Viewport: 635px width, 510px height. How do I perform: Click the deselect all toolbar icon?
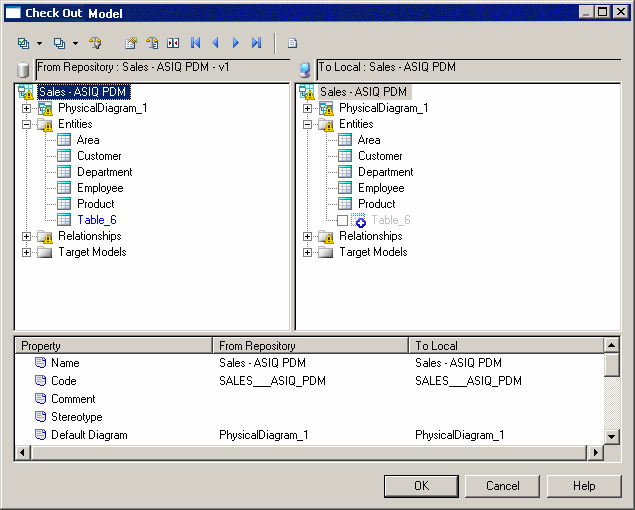pyautogui.click(x=59, y=43)
